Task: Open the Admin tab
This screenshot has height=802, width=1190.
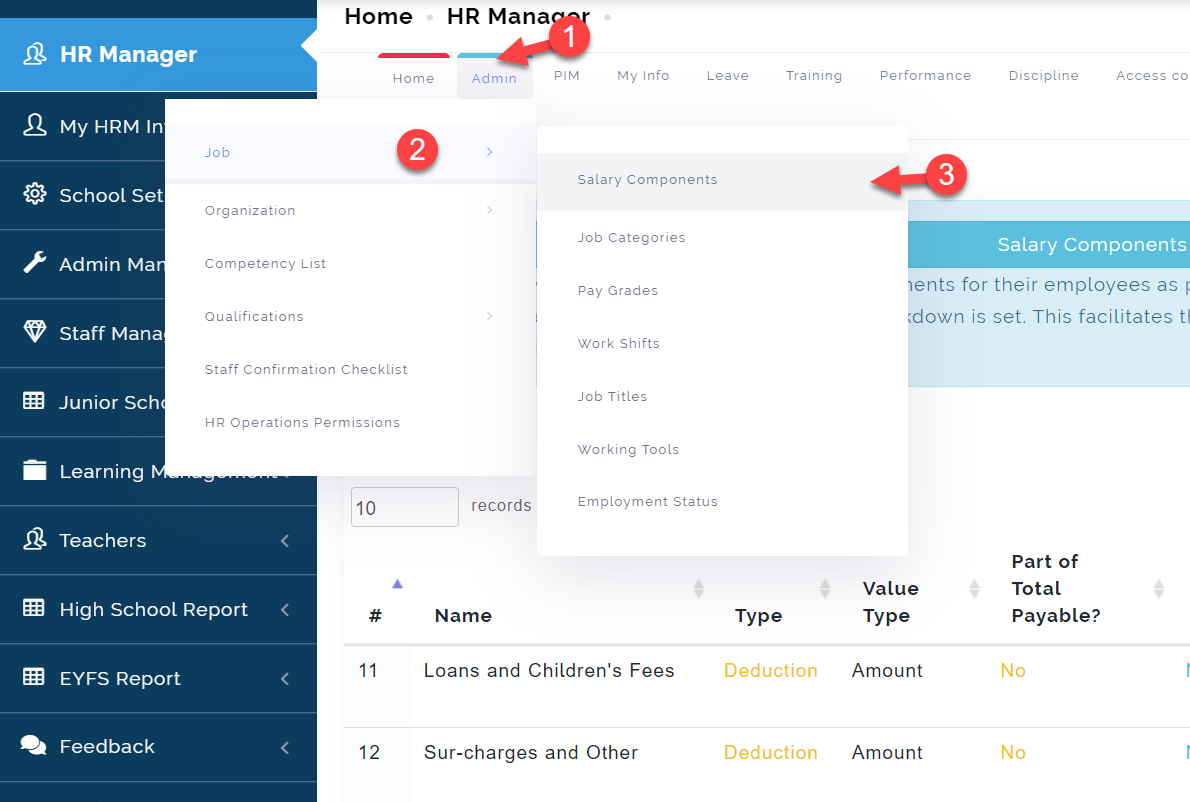Action: [x=494, y=78]
